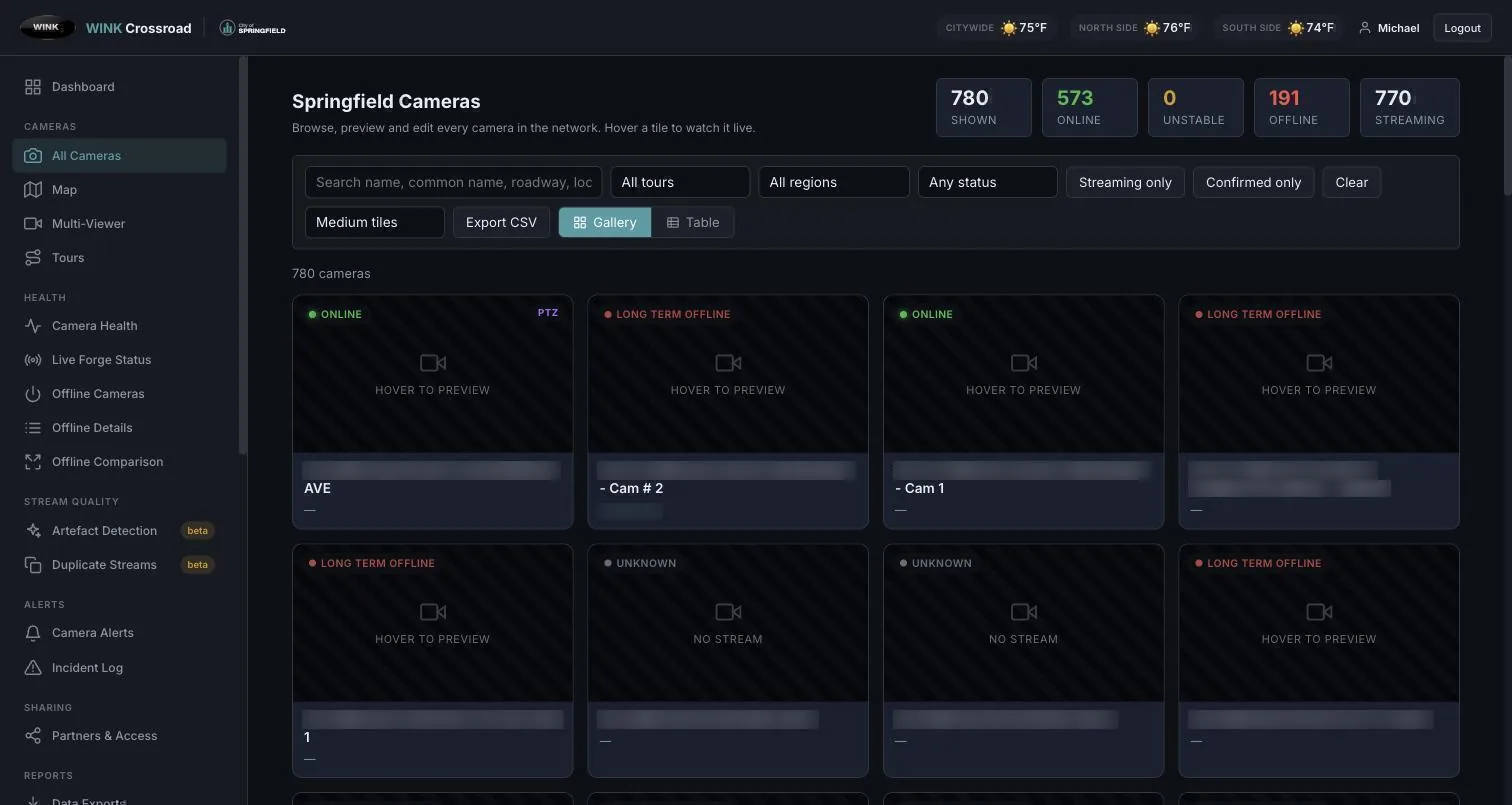Click the Duplicate Streams copy icon

click(x=33, y=565)
